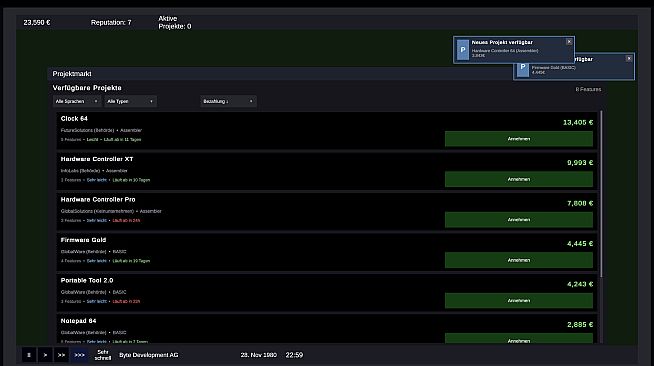Select the Firmware Gold project title
654x366 pixels.
(x=83, y=240)
